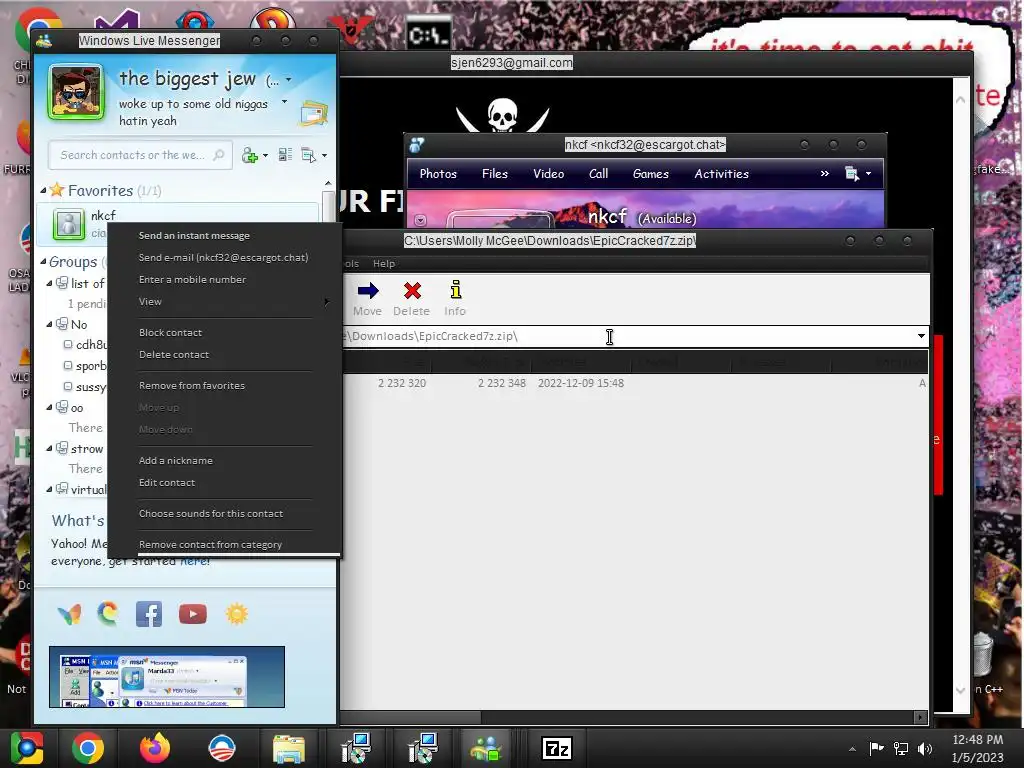
Task: Click the Obama logo taskbar icon
Action: pos(221,748)
